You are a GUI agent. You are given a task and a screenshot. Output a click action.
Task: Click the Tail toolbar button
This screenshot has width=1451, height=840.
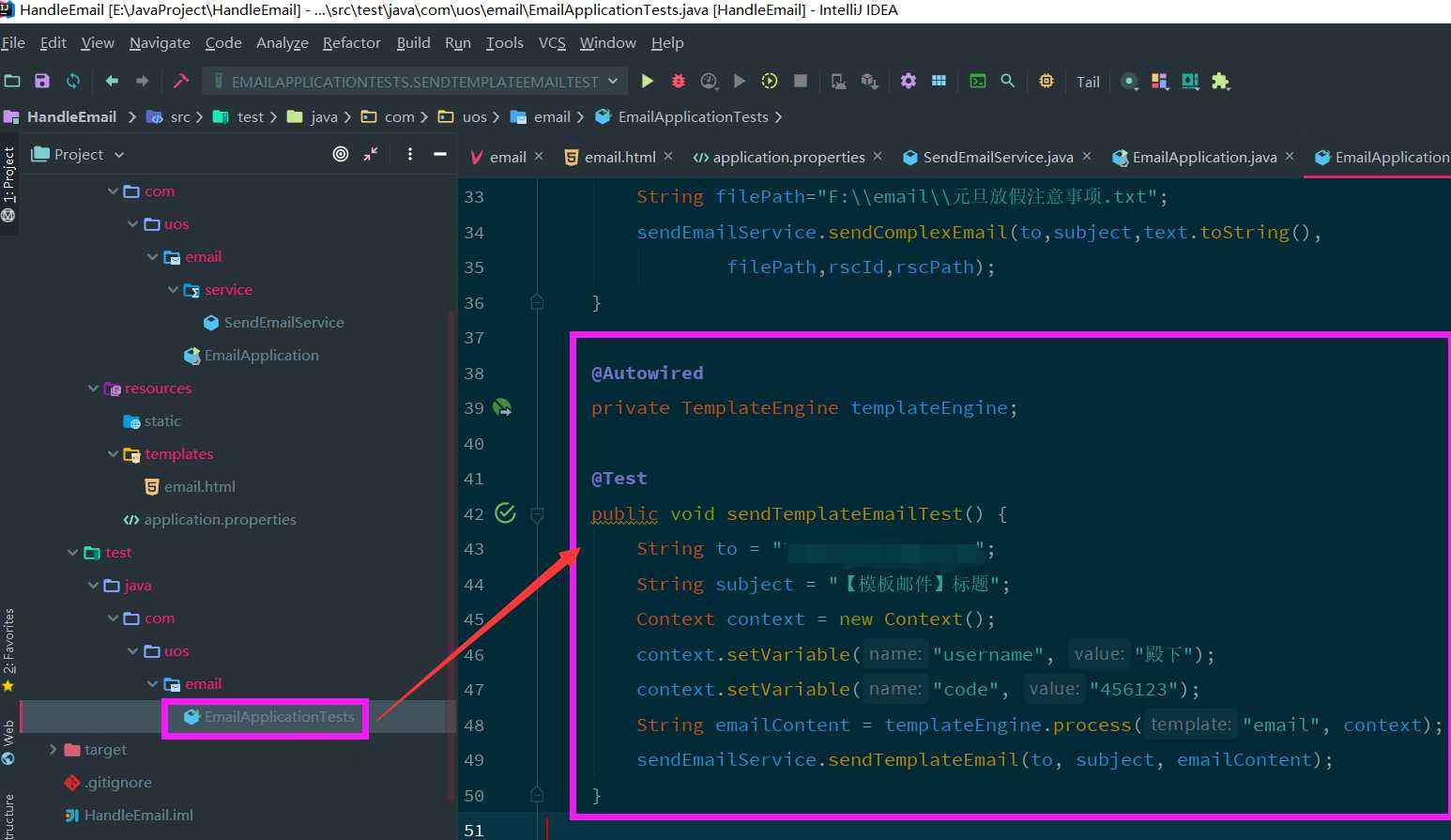click(x=1088, y=82)
